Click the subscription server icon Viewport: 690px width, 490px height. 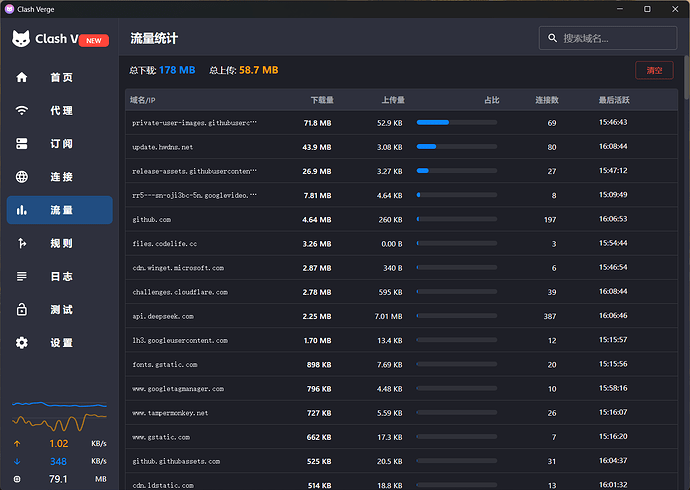coord(22,143)
